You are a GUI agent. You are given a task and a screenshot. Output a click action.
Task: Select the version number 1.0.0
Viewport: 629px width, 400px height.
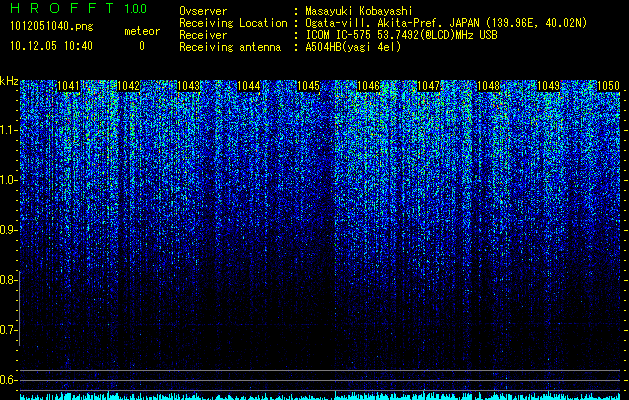tap(136, 9)
